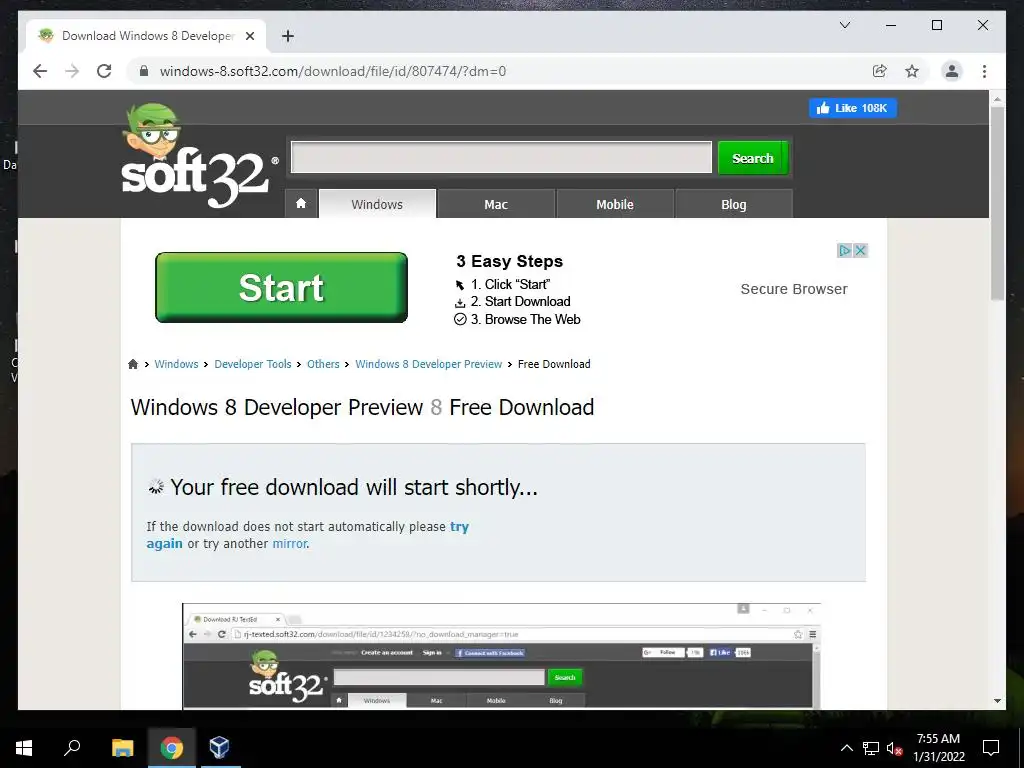This screenshot has width=1024, height=768.
Task: Click the Free Download breadcrumb text
Action: pos(554,364)
